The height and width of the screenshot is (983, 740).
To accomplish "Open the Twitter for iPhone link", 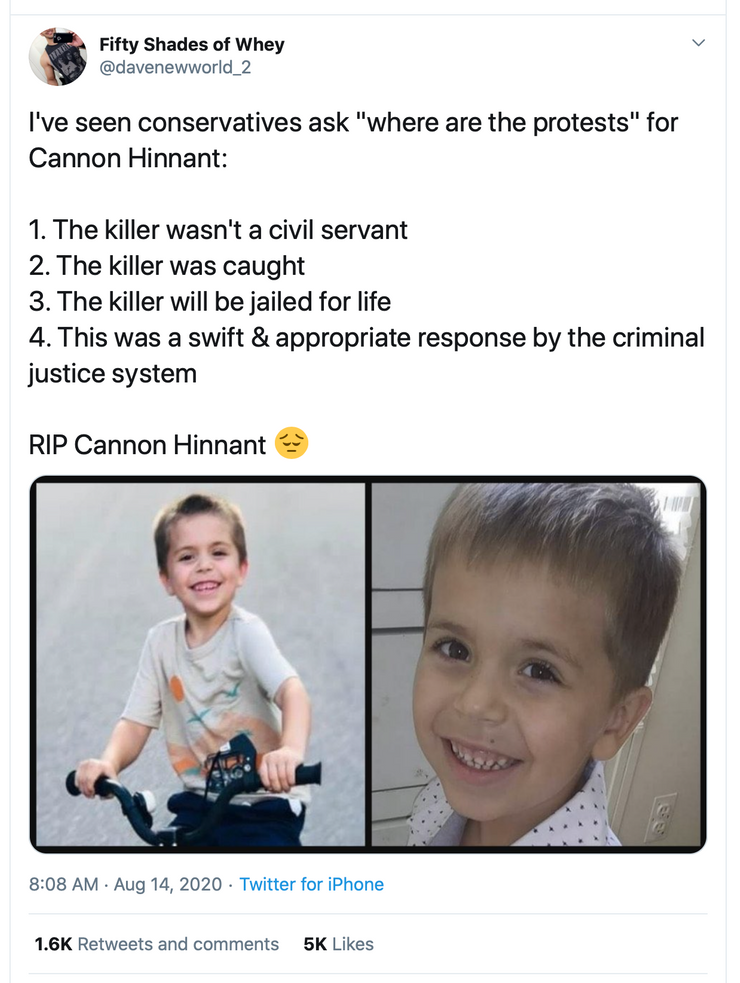I will pos(312,884).
